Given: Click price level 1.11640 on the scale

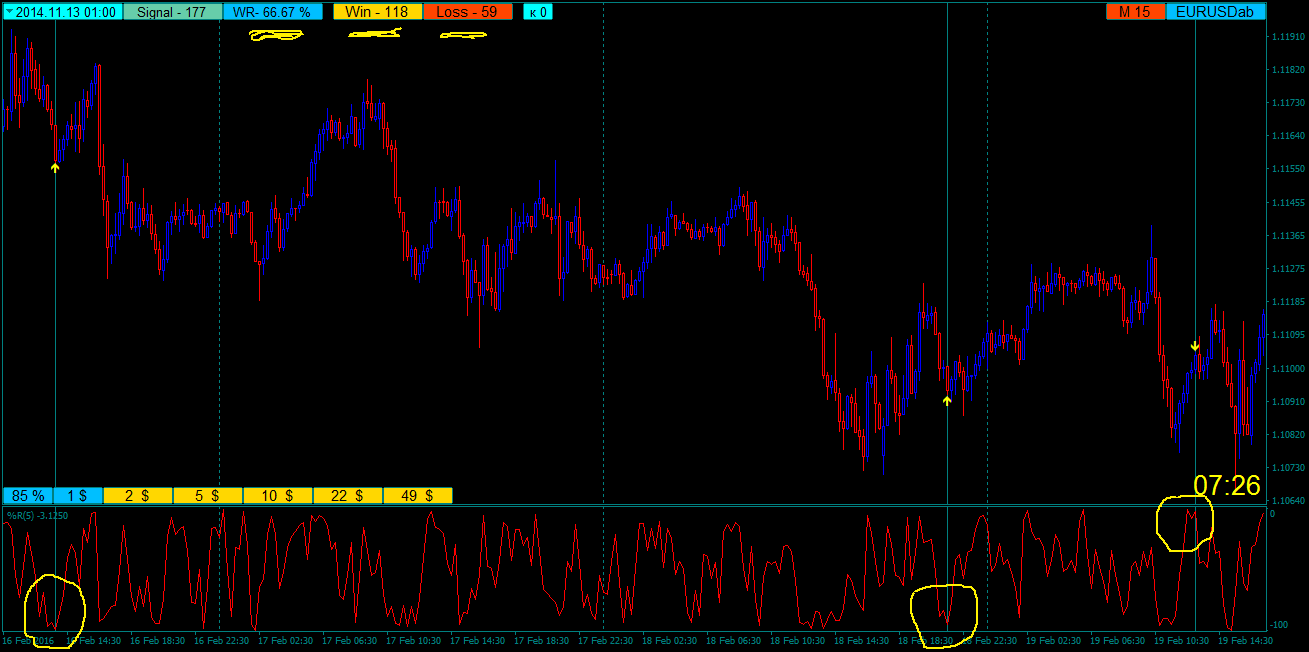Looking at the screenshot, I should coord(1287,136).
